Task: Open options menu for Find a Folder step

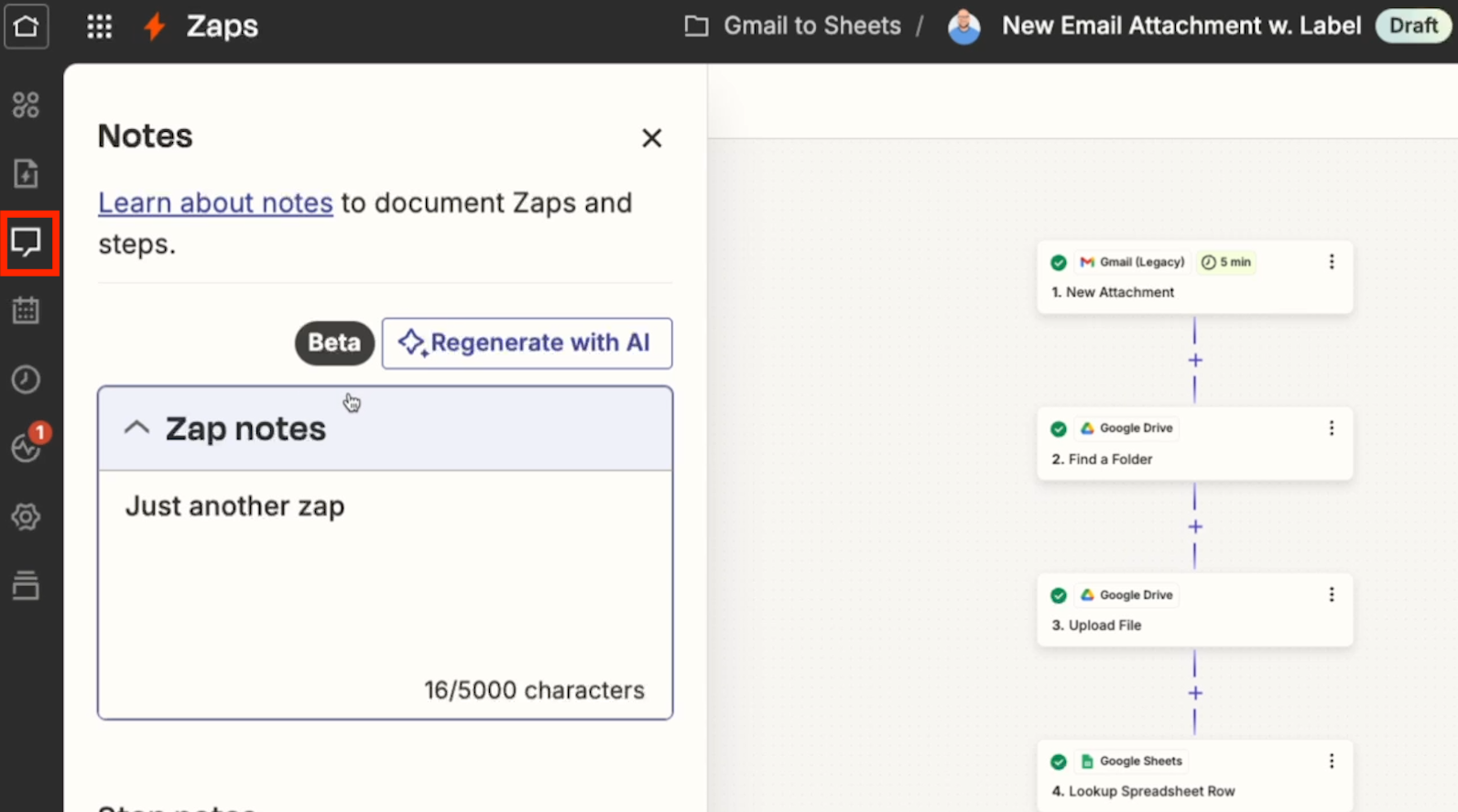Action: click(1331, 428)
